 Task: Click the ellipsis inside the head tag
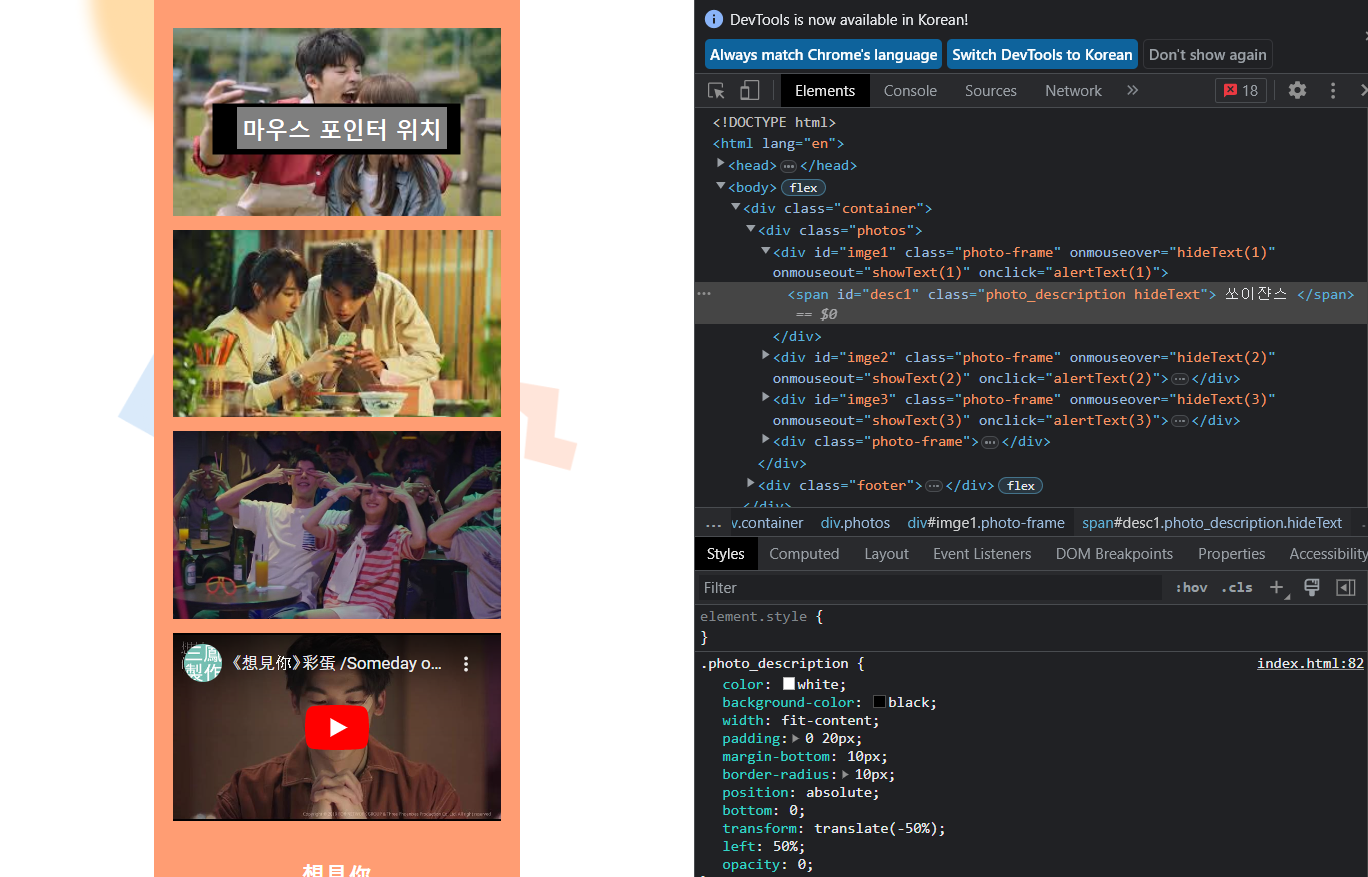(788, 166)
